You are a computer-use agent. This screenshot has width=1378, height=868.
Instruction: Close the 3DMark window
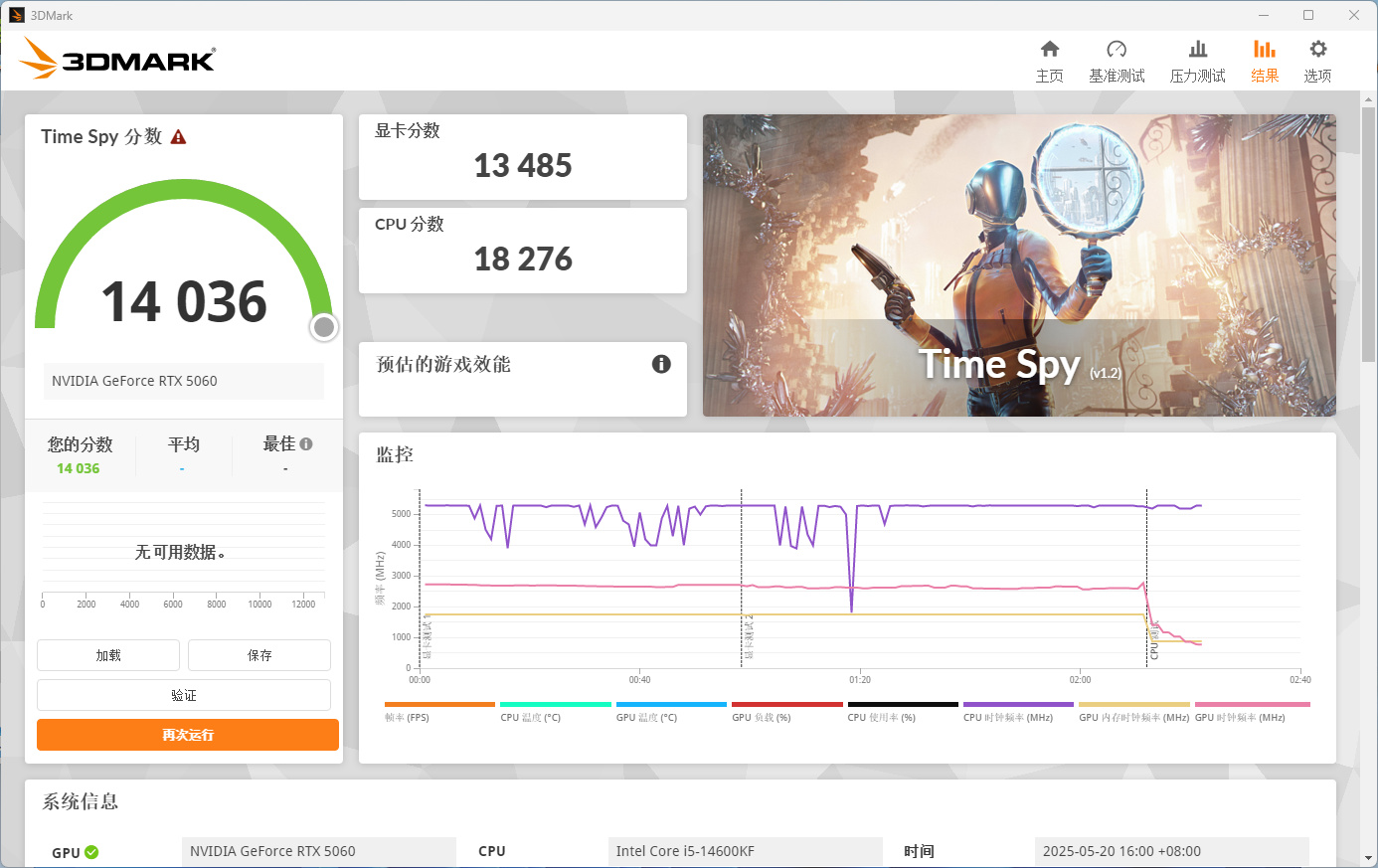pyautogui.click(x=1354, y=15)
